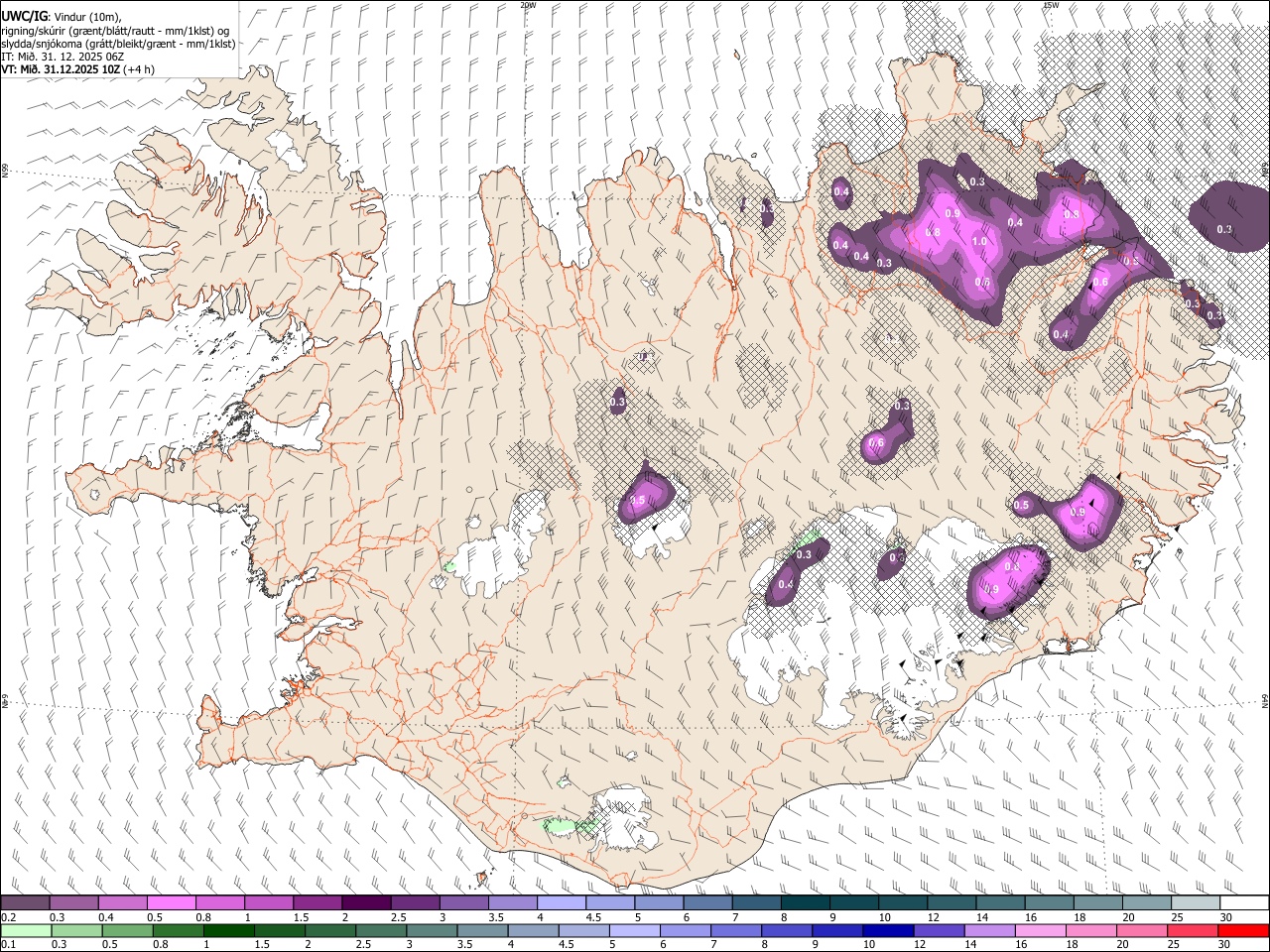This screenshot has width=1270, height=952.
Task: Pick the white 30 swatch in upper legend
Action: [x=1242, y=903]
